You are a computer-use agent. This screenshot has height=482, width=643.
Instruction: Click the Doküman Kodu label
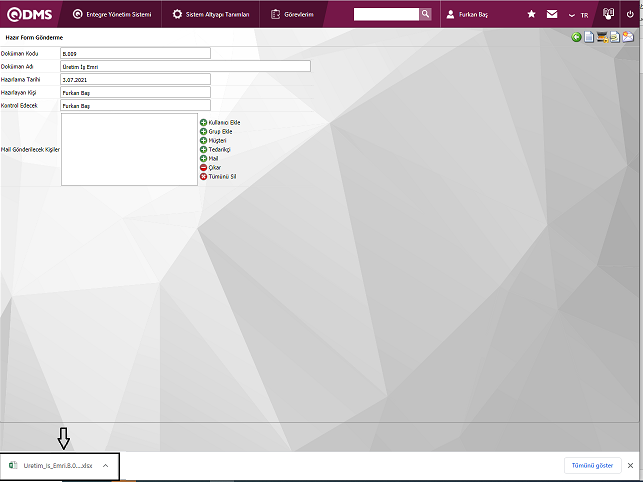tap(19, 53)
